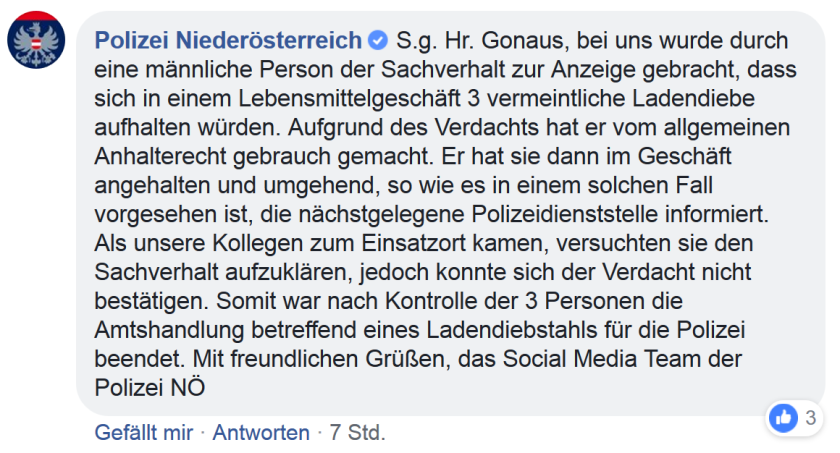Click the closing Polizei NÖ signature
840x453 pixels.
[150, 387]
